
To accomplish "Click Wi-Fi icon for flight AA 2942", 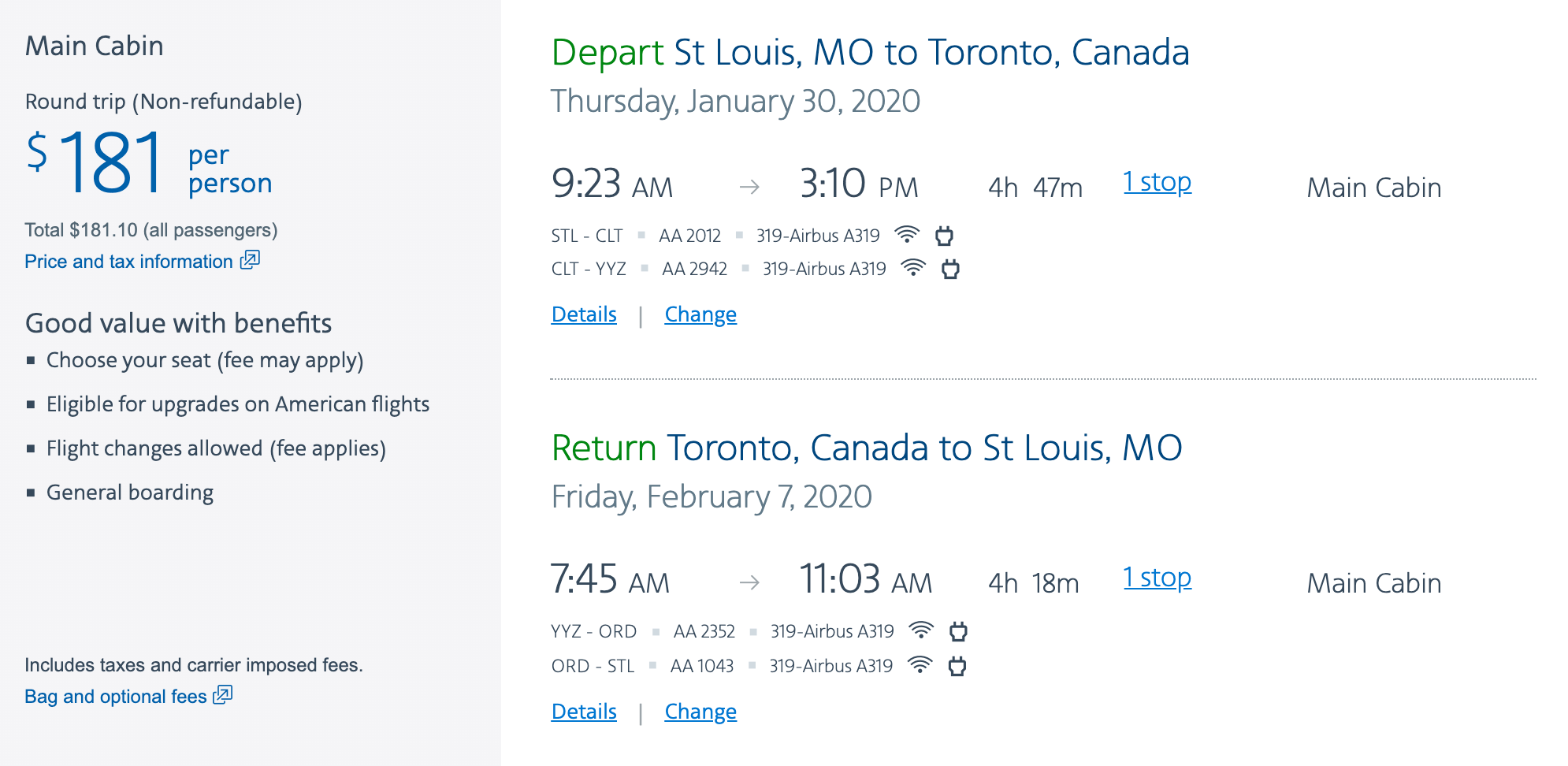I will (913, 268).
